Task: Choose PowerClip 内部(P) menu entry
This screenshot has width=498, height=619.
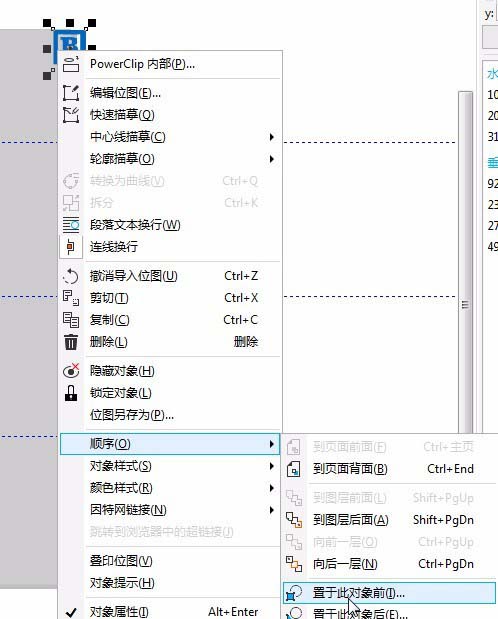Action: pos(170,64)
